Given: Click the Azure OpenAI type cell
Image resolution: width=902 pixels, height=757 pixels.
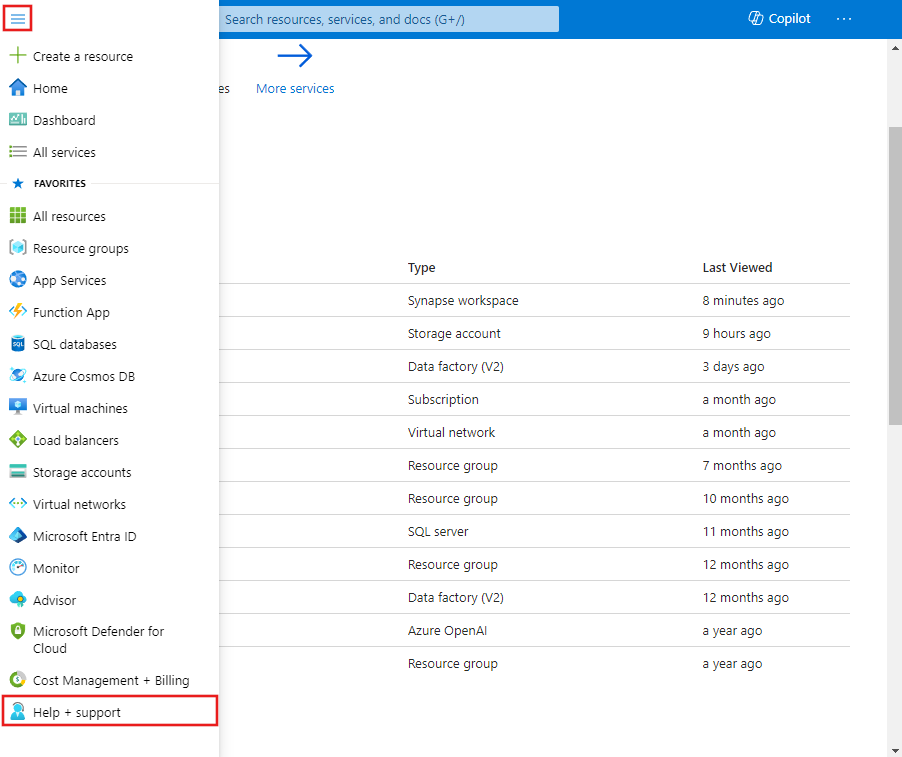Looking at the screenshot, I should coord(447,630).
